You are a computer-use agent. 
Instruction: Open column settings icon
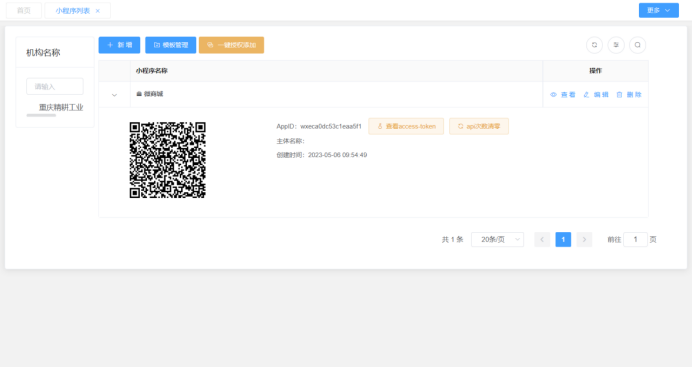point(616,45)
